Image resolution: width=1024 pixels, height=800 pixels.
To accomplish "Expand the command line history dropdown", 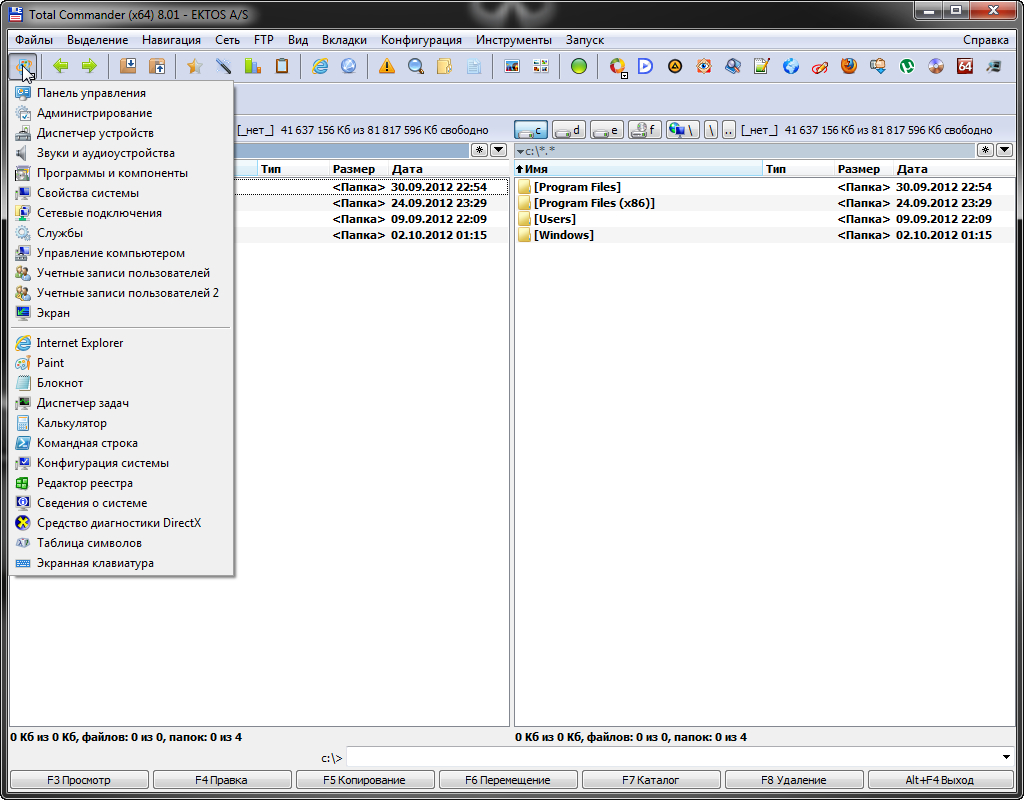I will tap(1005, 757).
